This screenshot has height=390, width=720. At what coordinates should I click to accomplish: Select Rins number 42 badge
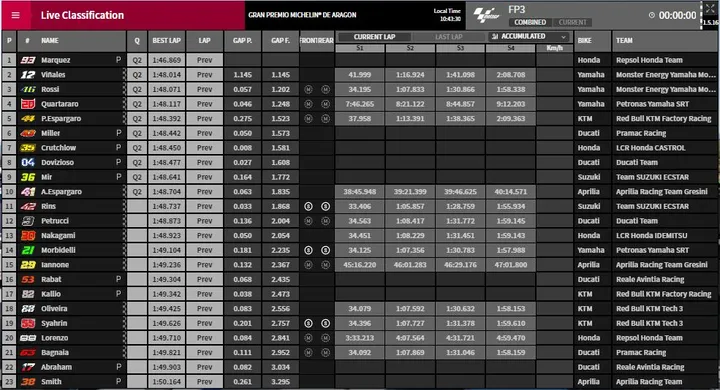(x=28, y=206)
